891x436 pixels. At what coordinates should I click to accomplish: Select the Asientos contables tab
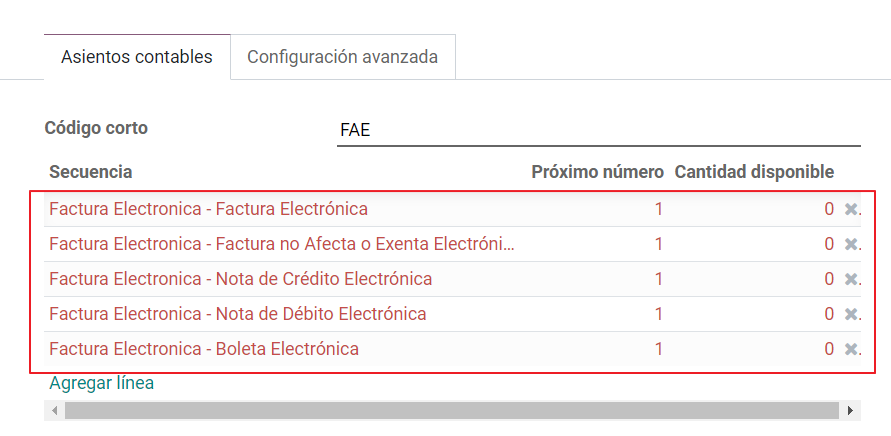(x=137, y=57)
